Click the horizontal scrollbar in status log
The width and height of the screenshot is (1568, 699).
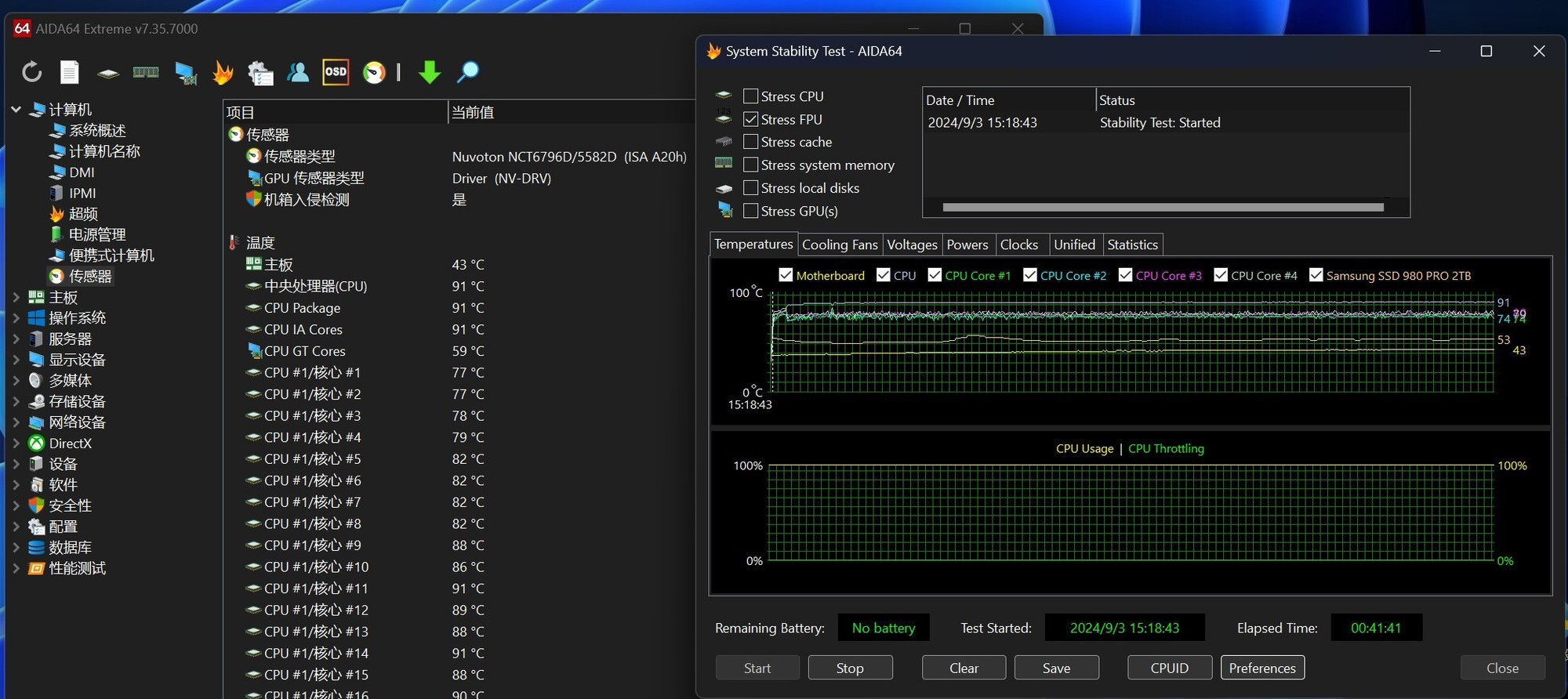point(1163,208)
